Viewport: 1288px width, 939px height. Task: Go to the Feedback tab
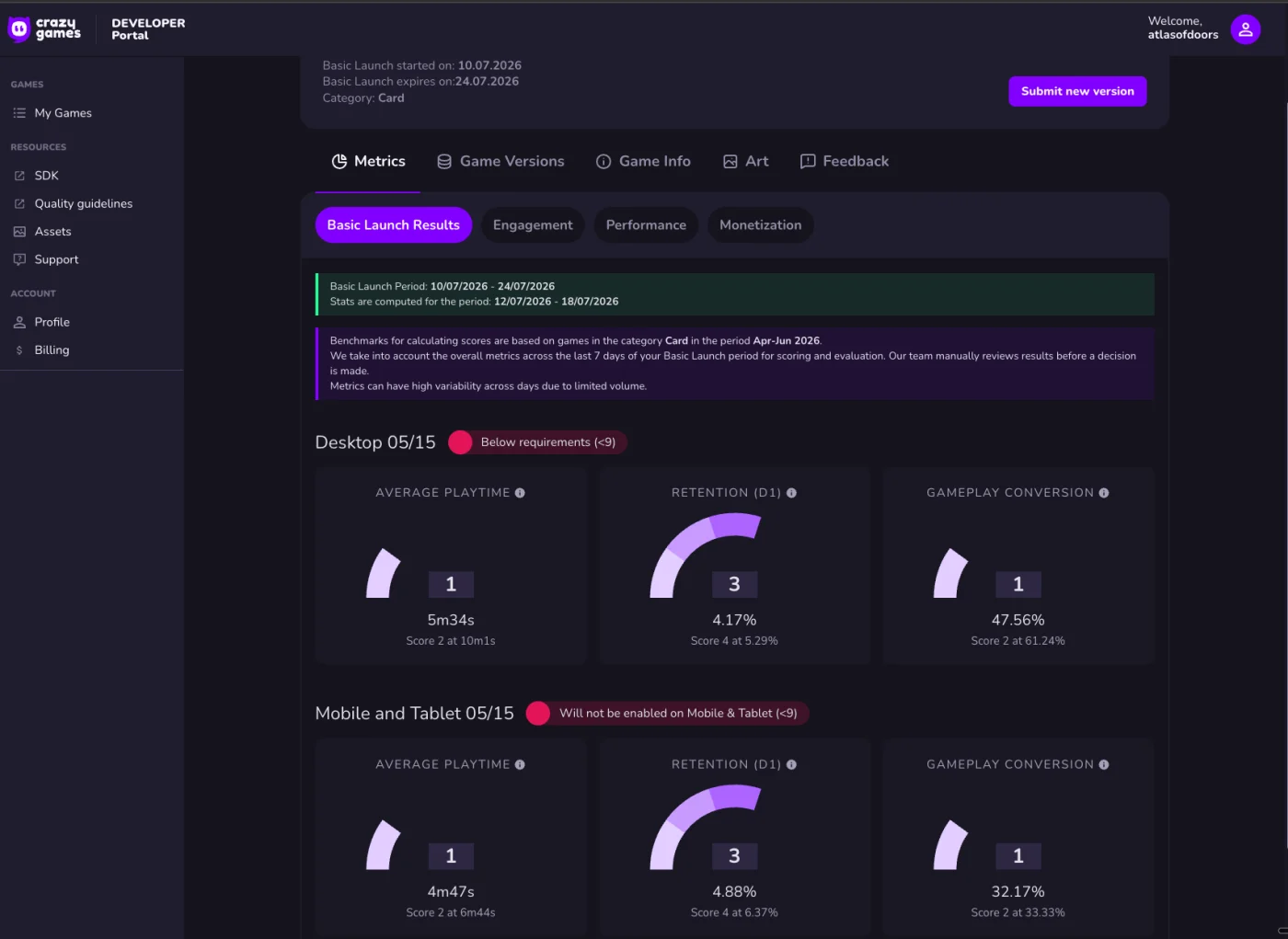point(845,162)
